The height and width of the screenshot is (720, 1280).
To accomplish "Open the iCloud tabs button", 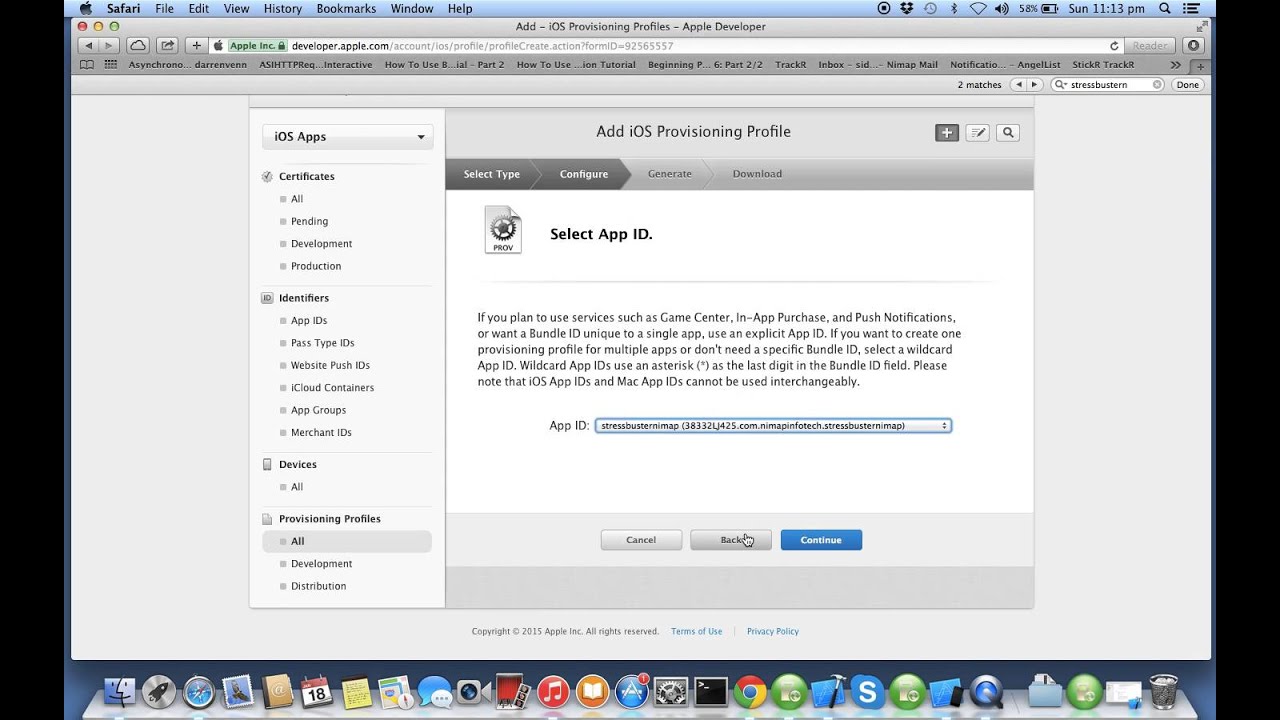I will pyautogui.click(x=138, y=46).
